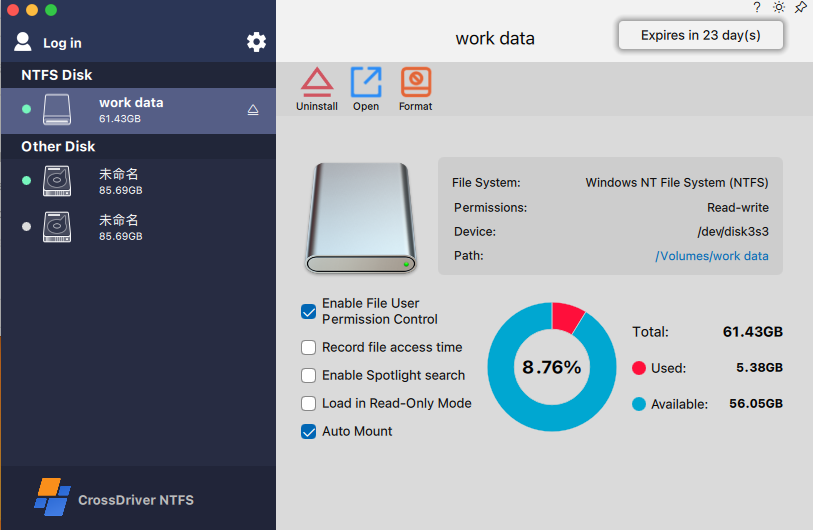
Task: Toggle the brightness theme icon
Action: click(779, 7)
